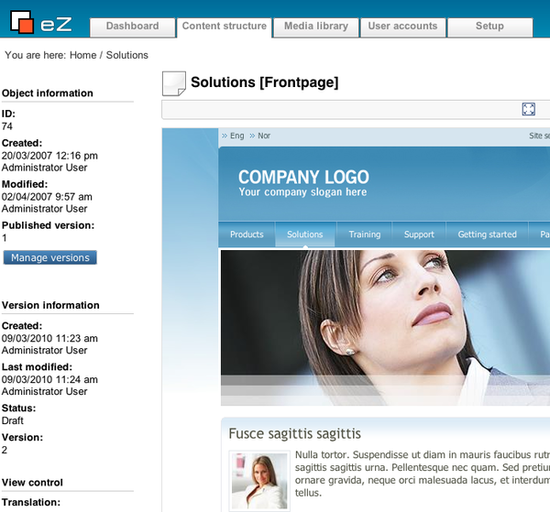This screenshot has height=512, width=550.
Task: Click the Solutions Frontpage document icon
Action: (174, 83)
